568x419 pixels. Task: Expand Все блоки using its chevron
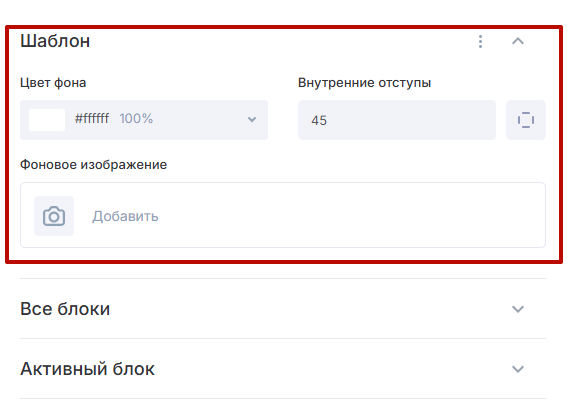(518, 309)
